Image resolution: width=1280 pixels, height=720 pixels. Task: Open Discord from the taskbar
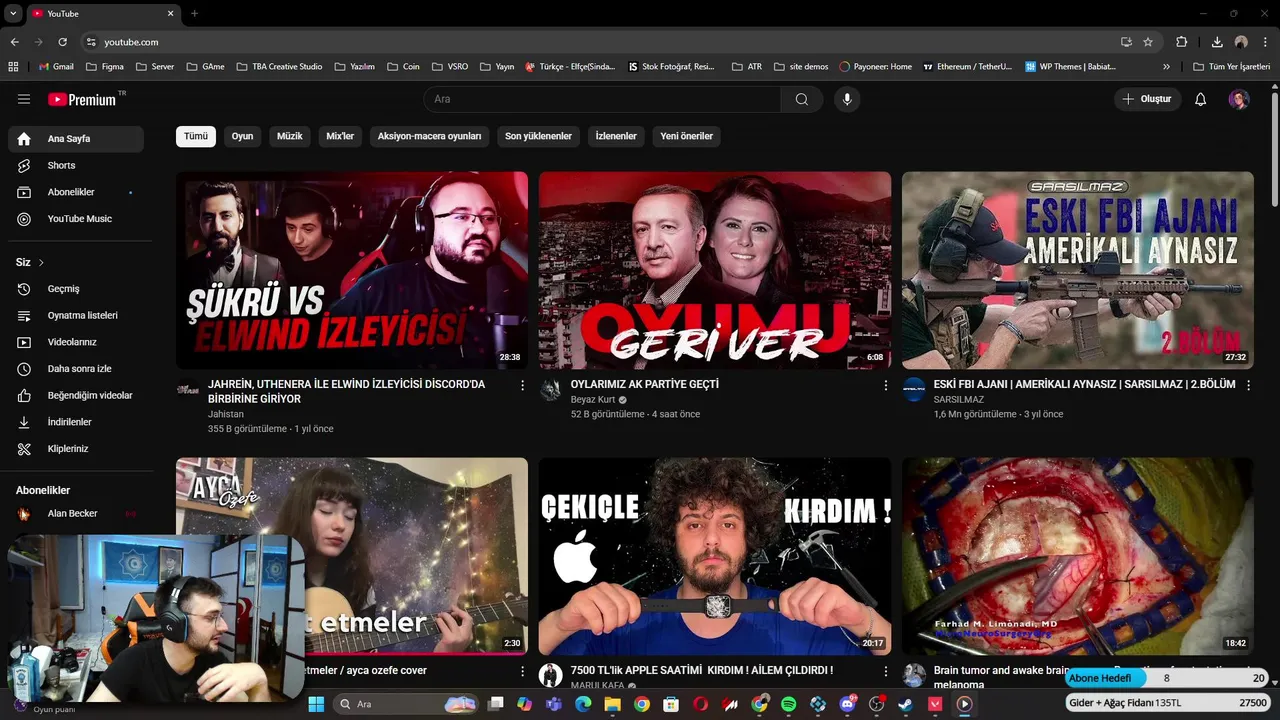847,704
